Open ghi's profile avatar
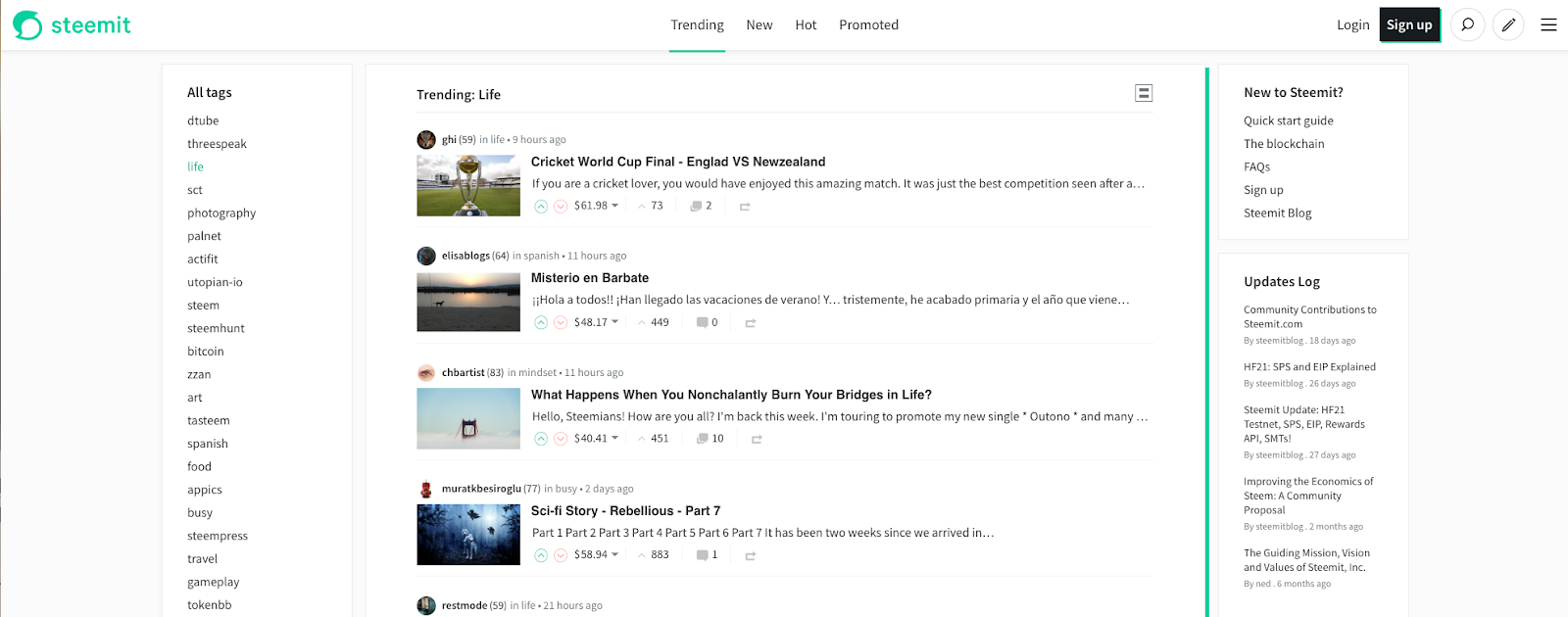This screenshot has height=617, width=1568. pyautogui.click(x=426, y=139)
